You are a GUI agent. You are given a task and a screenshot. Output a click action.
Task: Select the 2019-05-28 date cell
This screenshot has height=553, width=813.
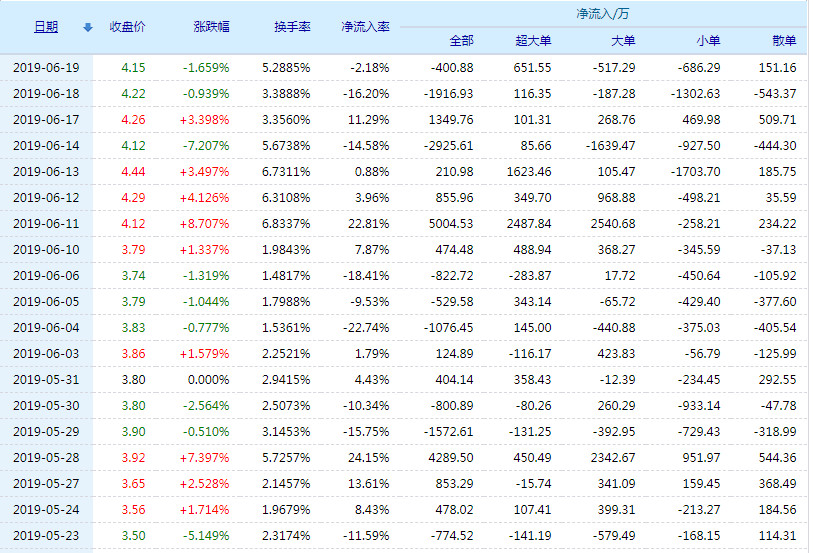pos(46,458)
